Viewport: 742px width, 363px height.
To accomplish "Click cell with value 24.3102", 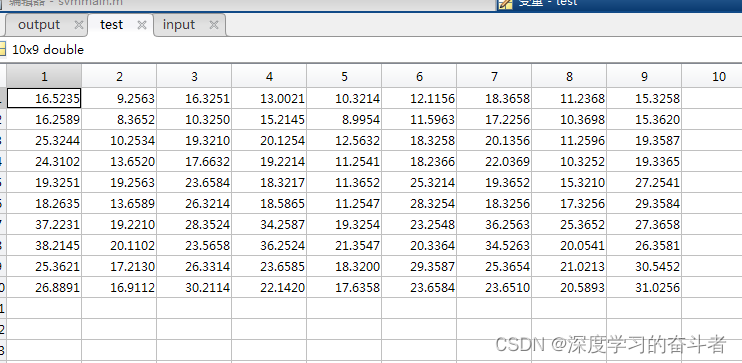I will 44,161.
